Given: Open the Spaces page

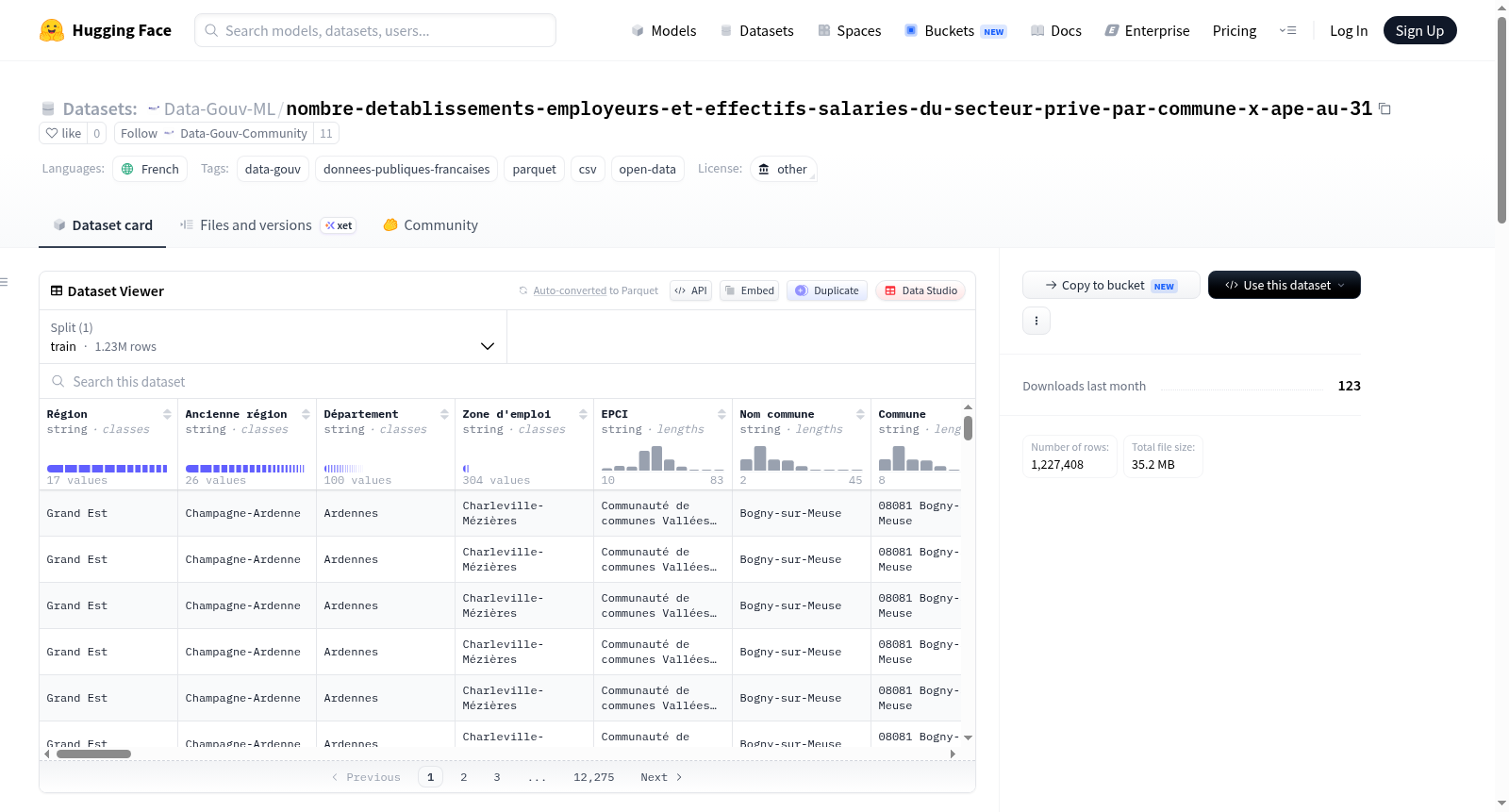Looking at the screenshot, I should [x=849, y=30].
